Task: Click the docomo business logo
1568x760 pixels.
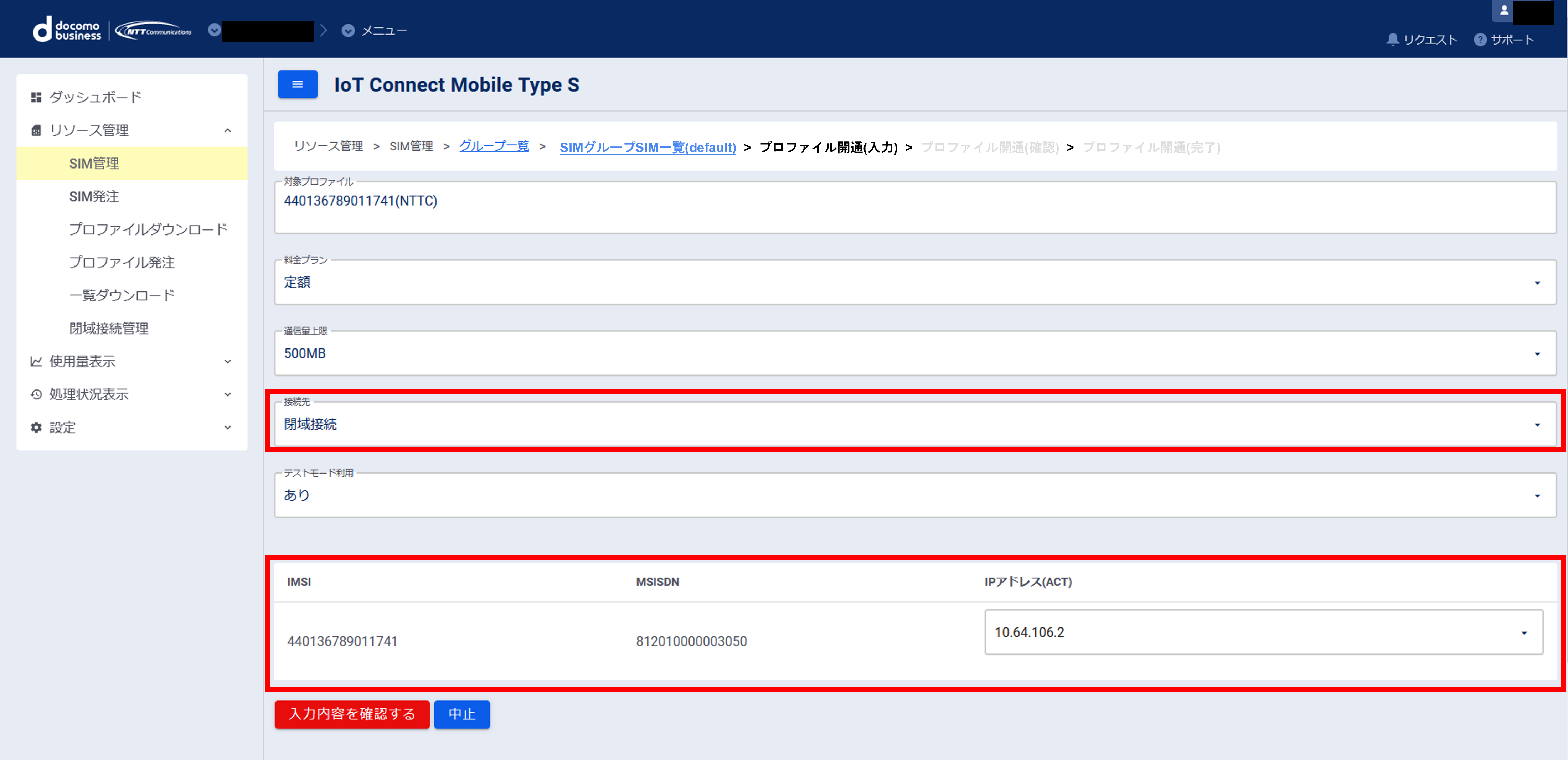Action: tap(67, 30)
